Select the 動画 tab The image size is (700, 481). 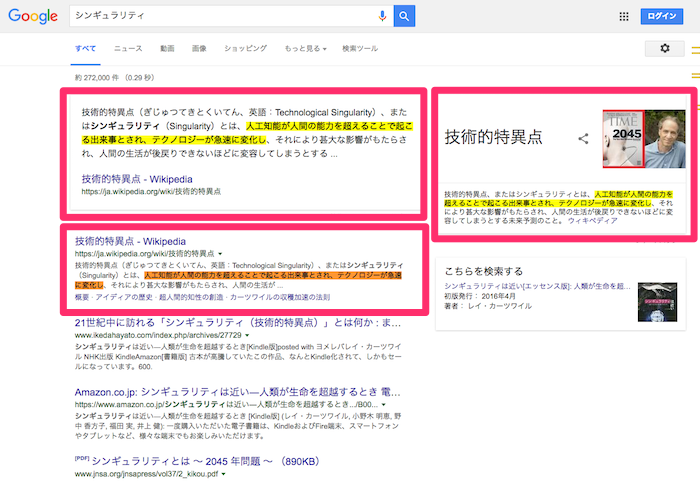click(x=167, y=48)
